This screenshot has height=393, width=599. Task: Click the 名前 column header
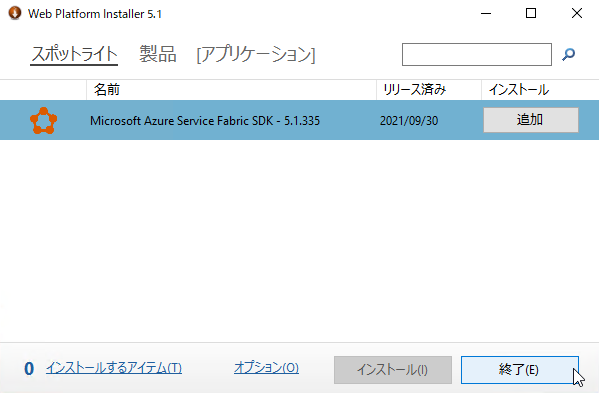click(231, 90)
